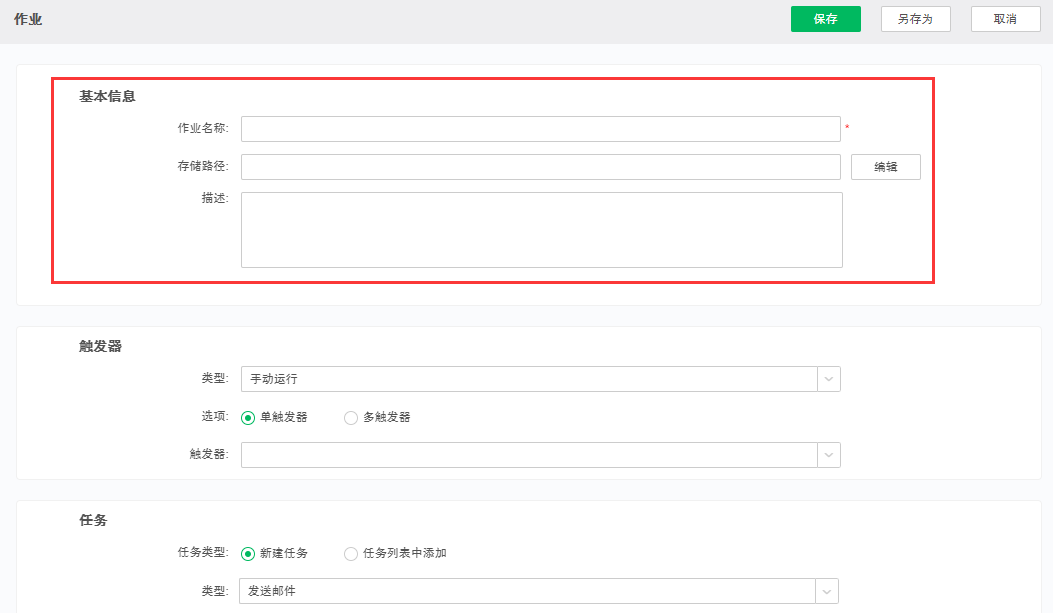Click inside the 描述 text area
Image resolution: width=1053 pixels, height=613 pixels.
(541, 230)
